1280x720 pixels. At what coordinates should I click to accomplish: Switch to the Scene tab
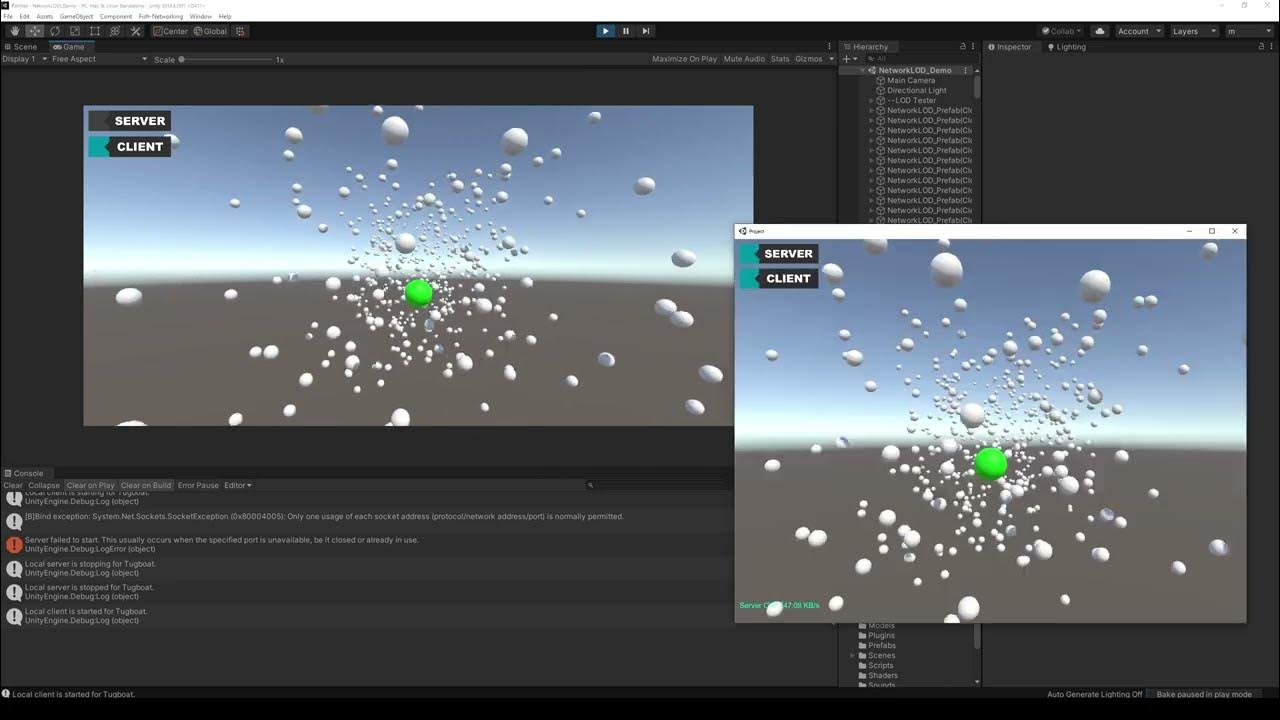pos(21,47)
